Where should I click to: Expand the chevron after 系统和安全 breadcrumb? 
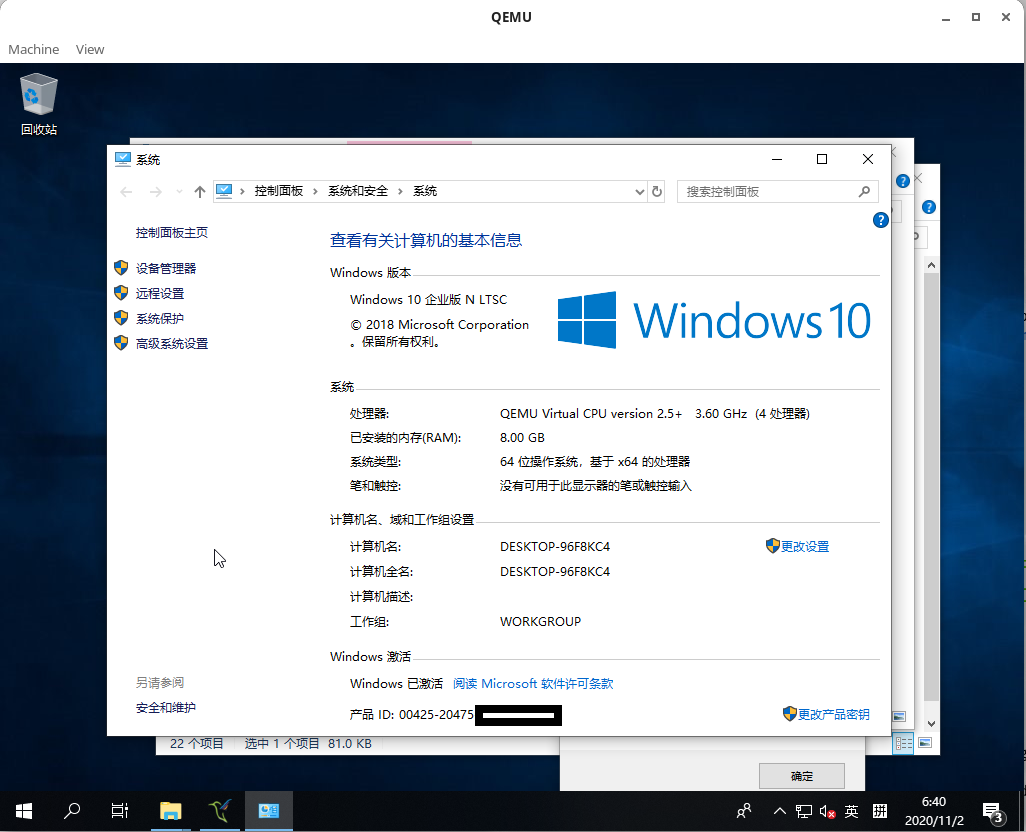point(400,191)
